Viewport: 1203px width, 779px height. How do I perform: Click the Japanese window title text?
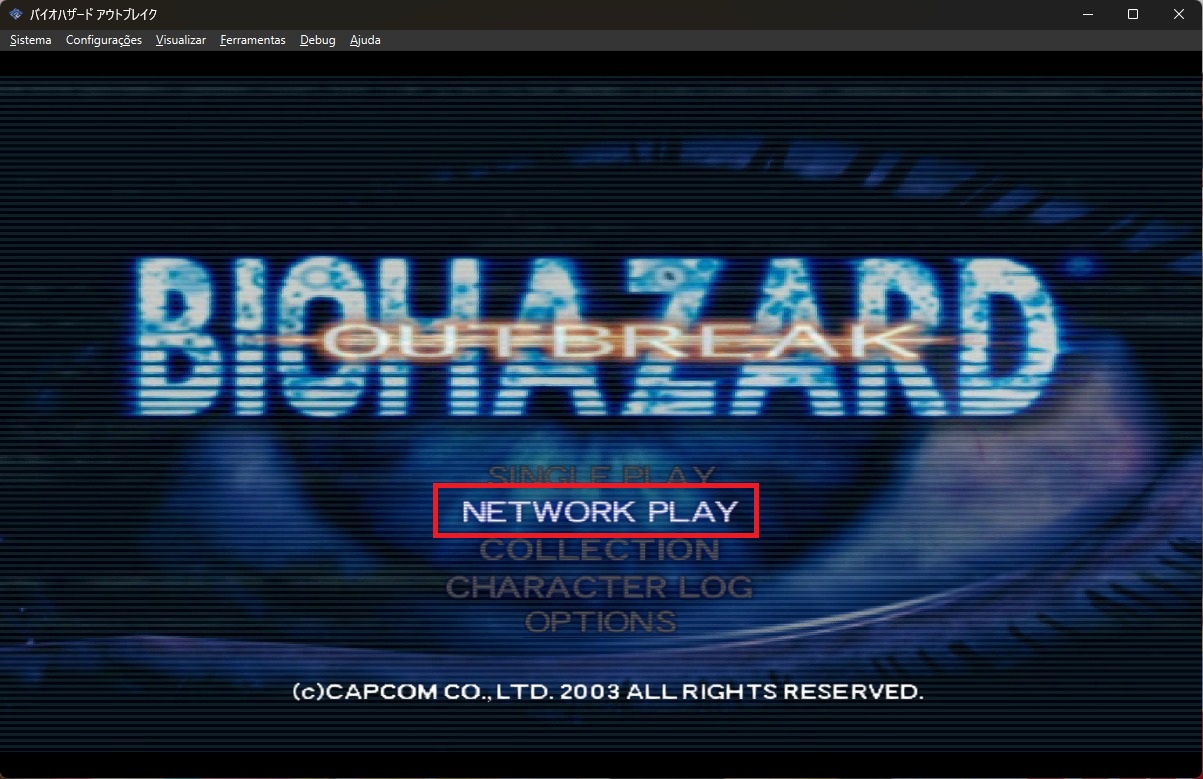(x=93, y=14)
